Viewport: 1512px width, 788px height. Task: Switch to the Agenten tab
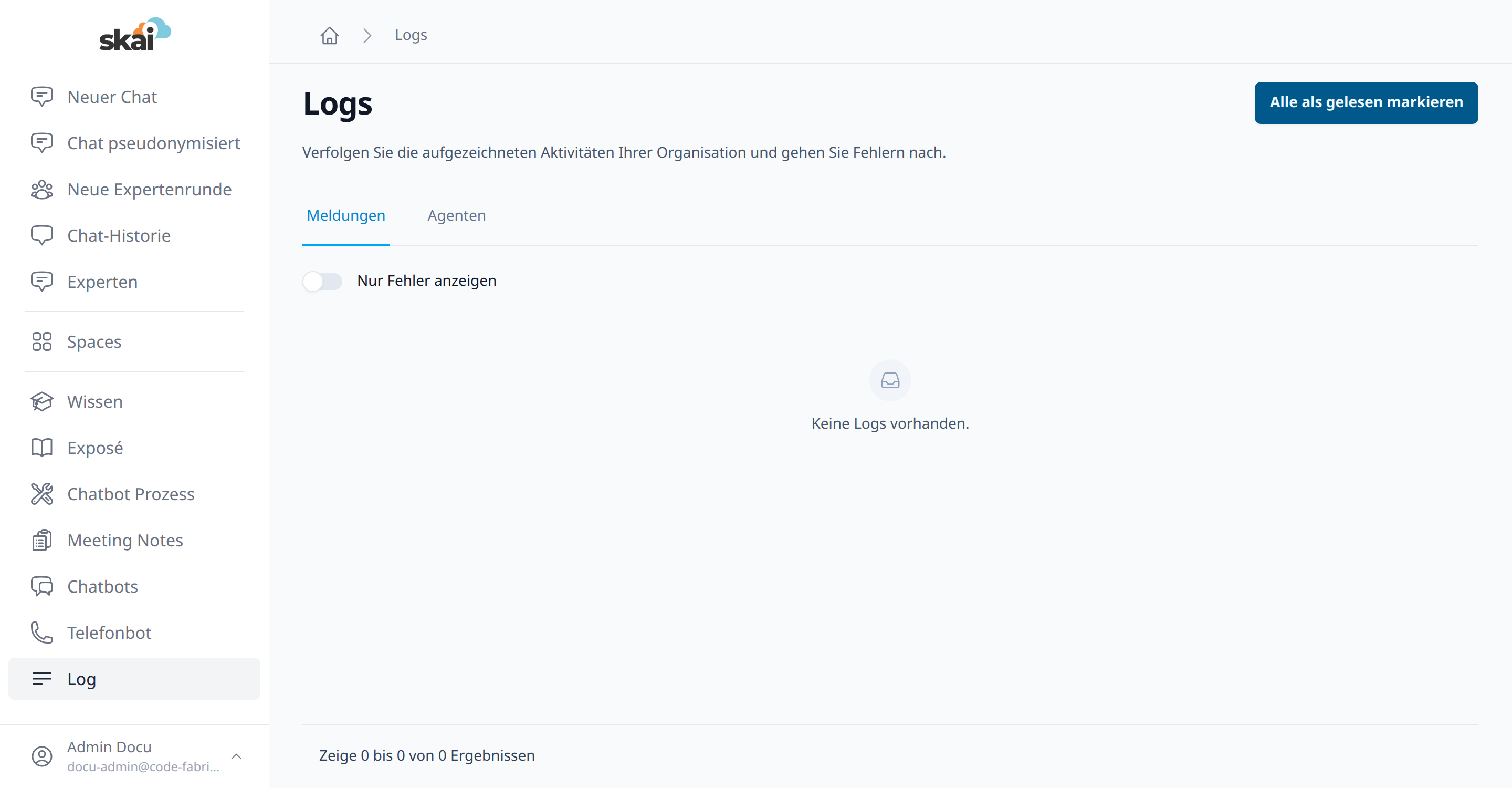pyautogui.click(x=457, y=215)
